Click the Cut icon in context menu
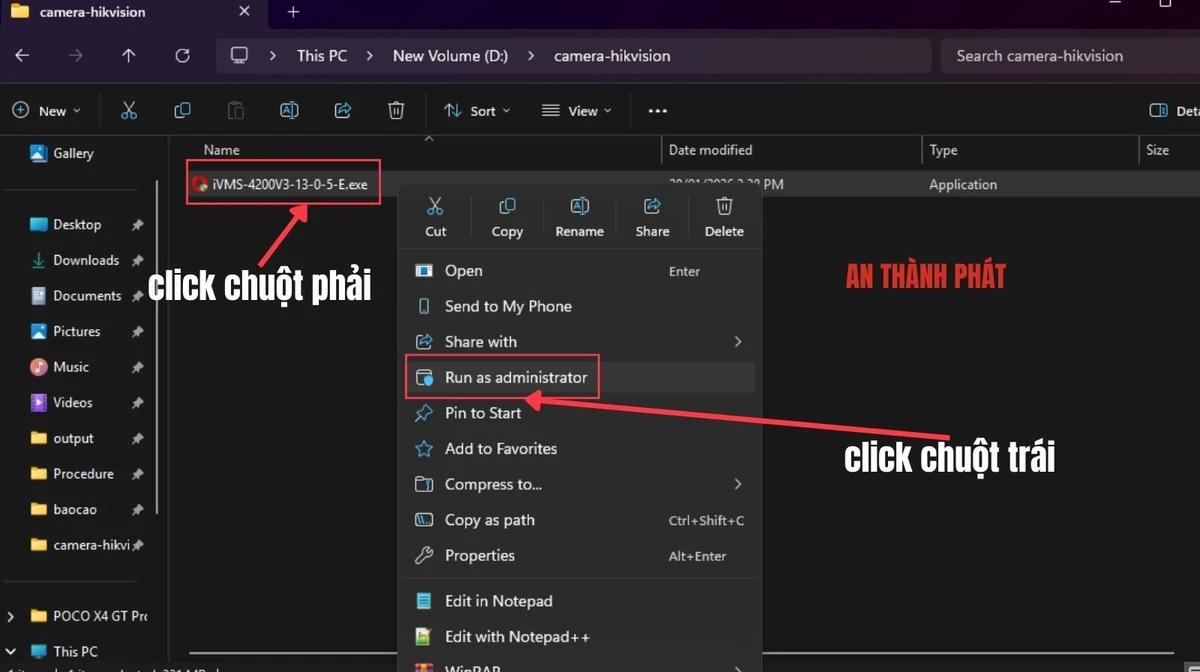This screenshot has width=1200, height=672. point(435,207)
